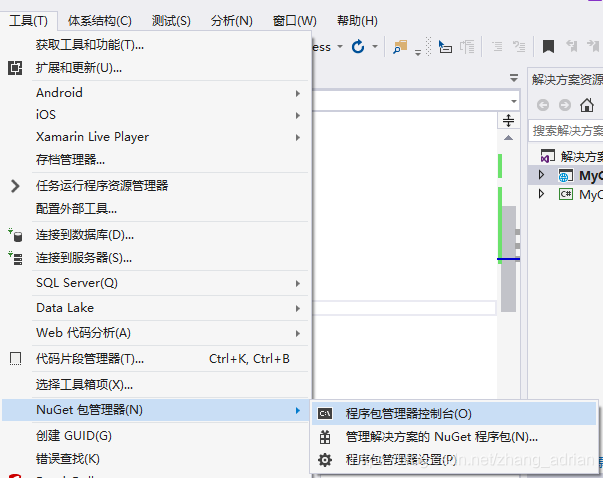Open 存档管理器... entry
This screenshot has height=478, width=603.
(70, 159)
